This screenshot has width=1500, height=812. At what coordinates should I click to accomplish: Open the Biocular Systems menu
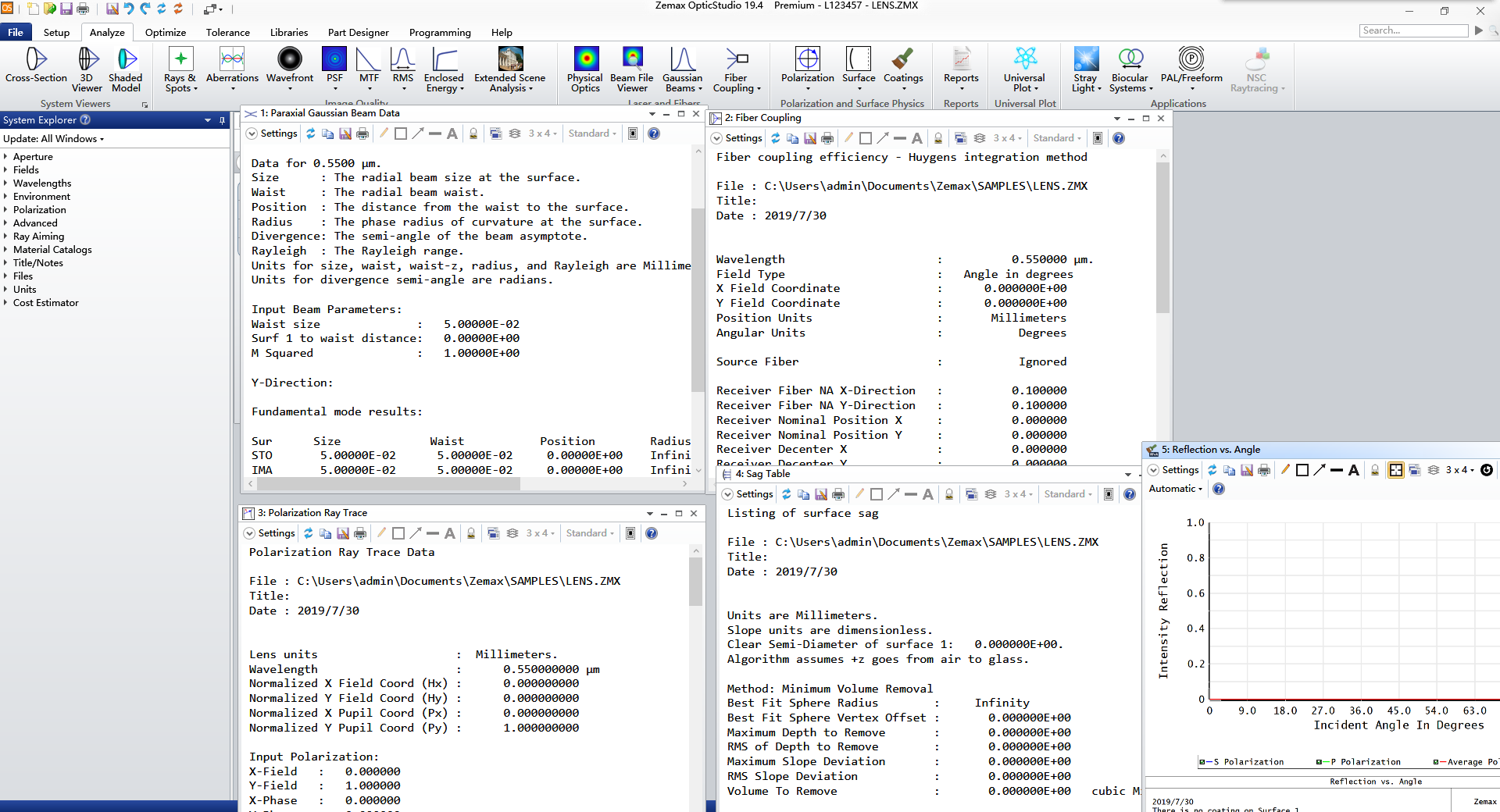(1130, 69)
